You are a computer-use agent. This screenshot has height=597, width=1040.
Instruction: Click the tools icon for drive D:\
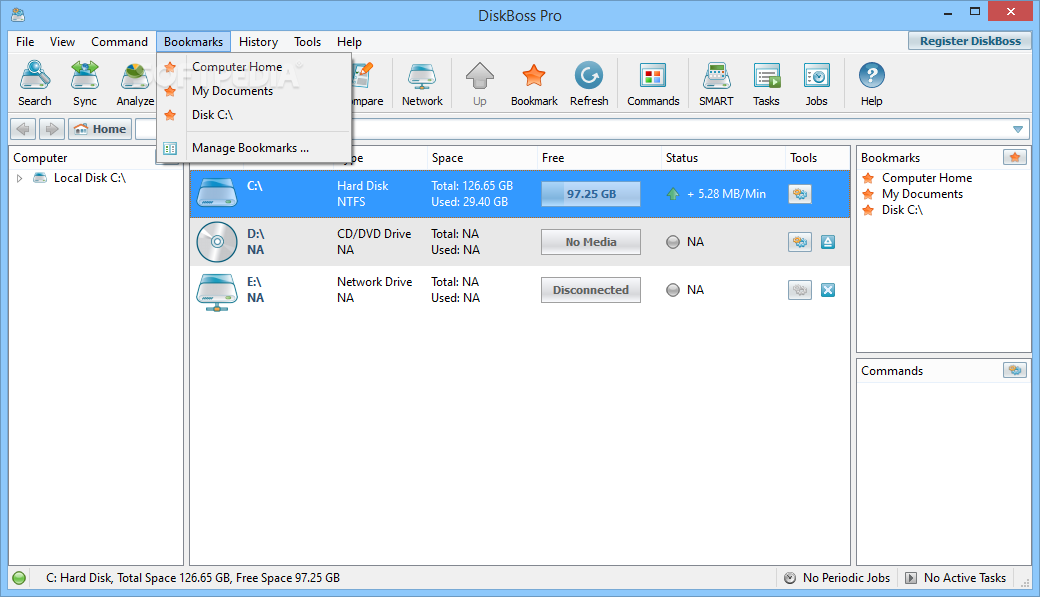pos(800,242)
